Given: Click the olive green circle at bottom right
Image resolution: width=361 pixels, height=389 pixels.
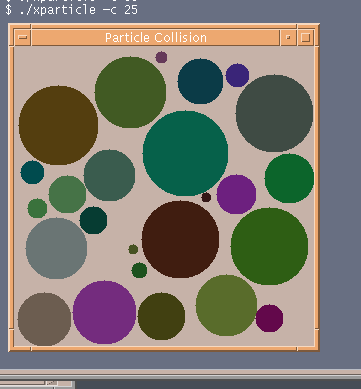Looking at the screenshot, I should coord(226,305).
